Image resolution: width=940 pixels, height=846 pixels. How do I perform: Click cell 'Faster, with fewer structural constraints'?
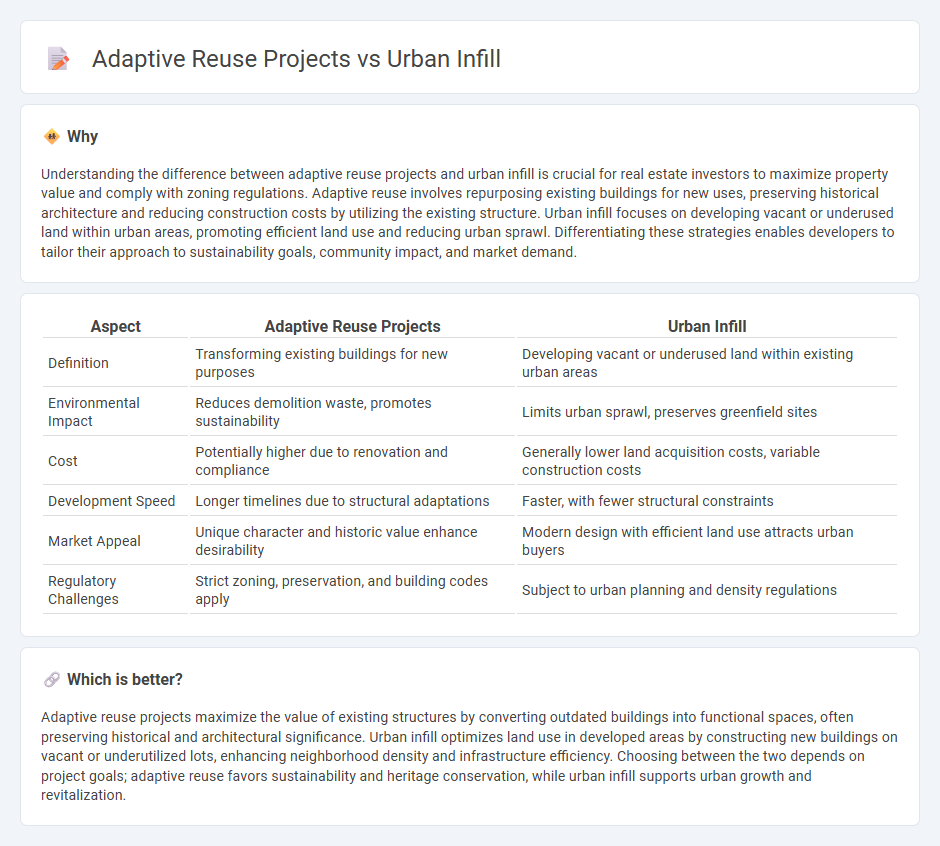[707, 501]
